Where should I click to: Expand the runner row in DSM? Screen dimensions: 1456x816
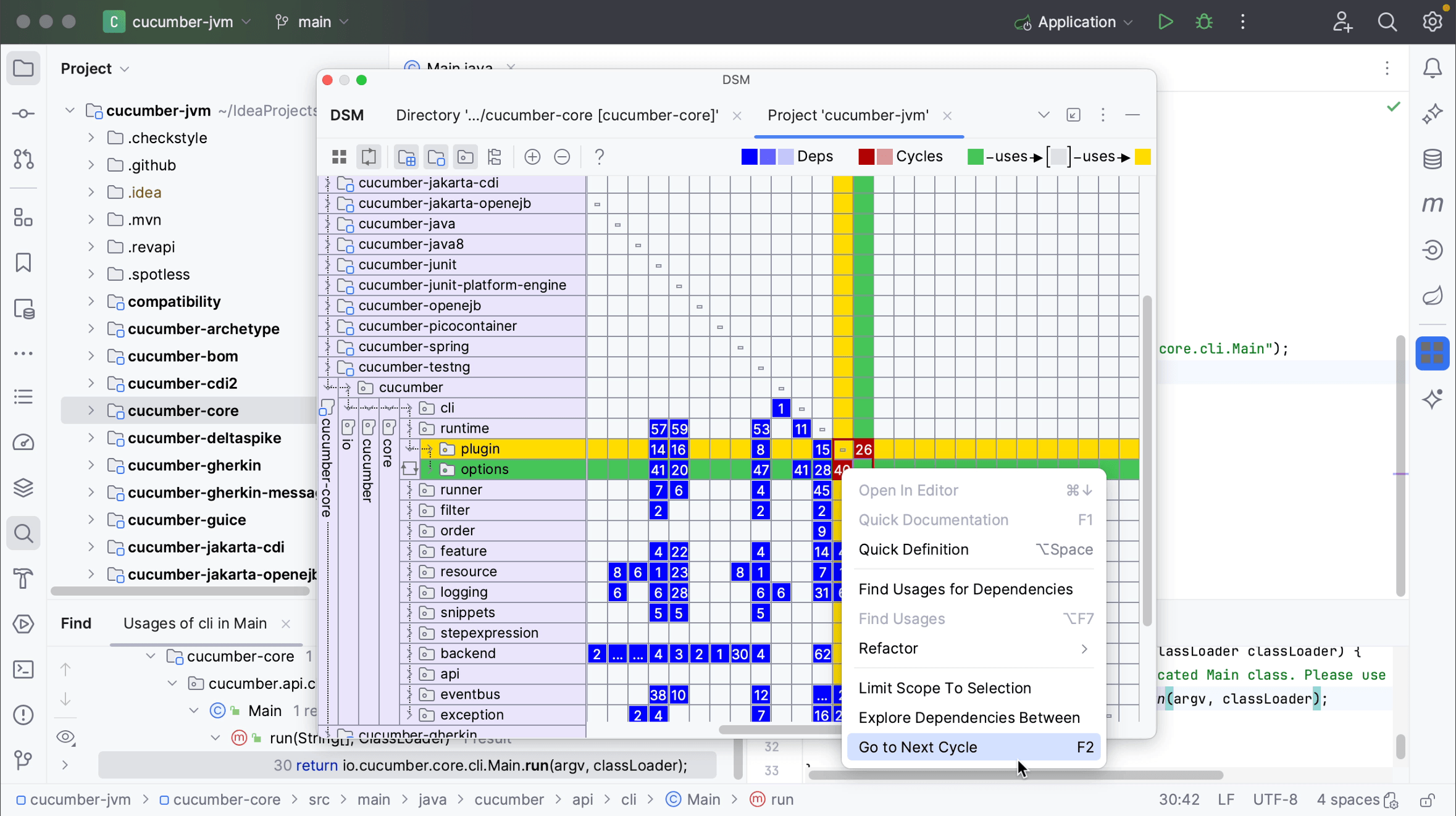409,490
